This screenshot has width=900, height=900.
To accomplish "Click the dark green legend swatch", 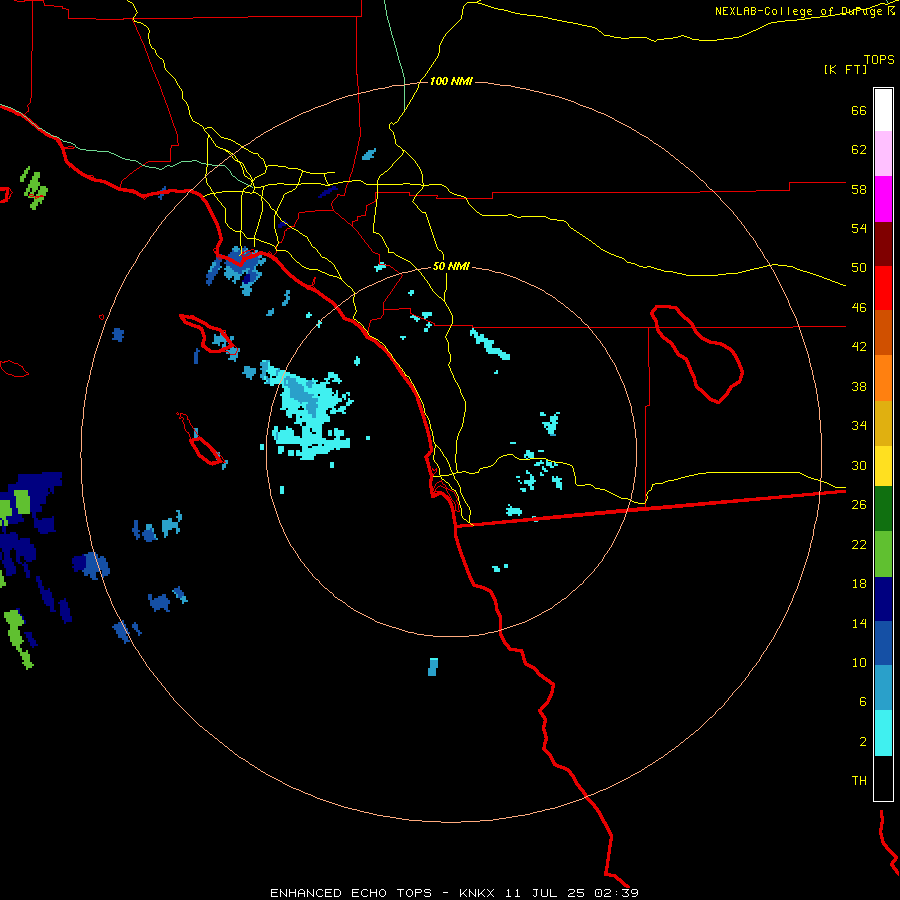I will click(883, 509).
